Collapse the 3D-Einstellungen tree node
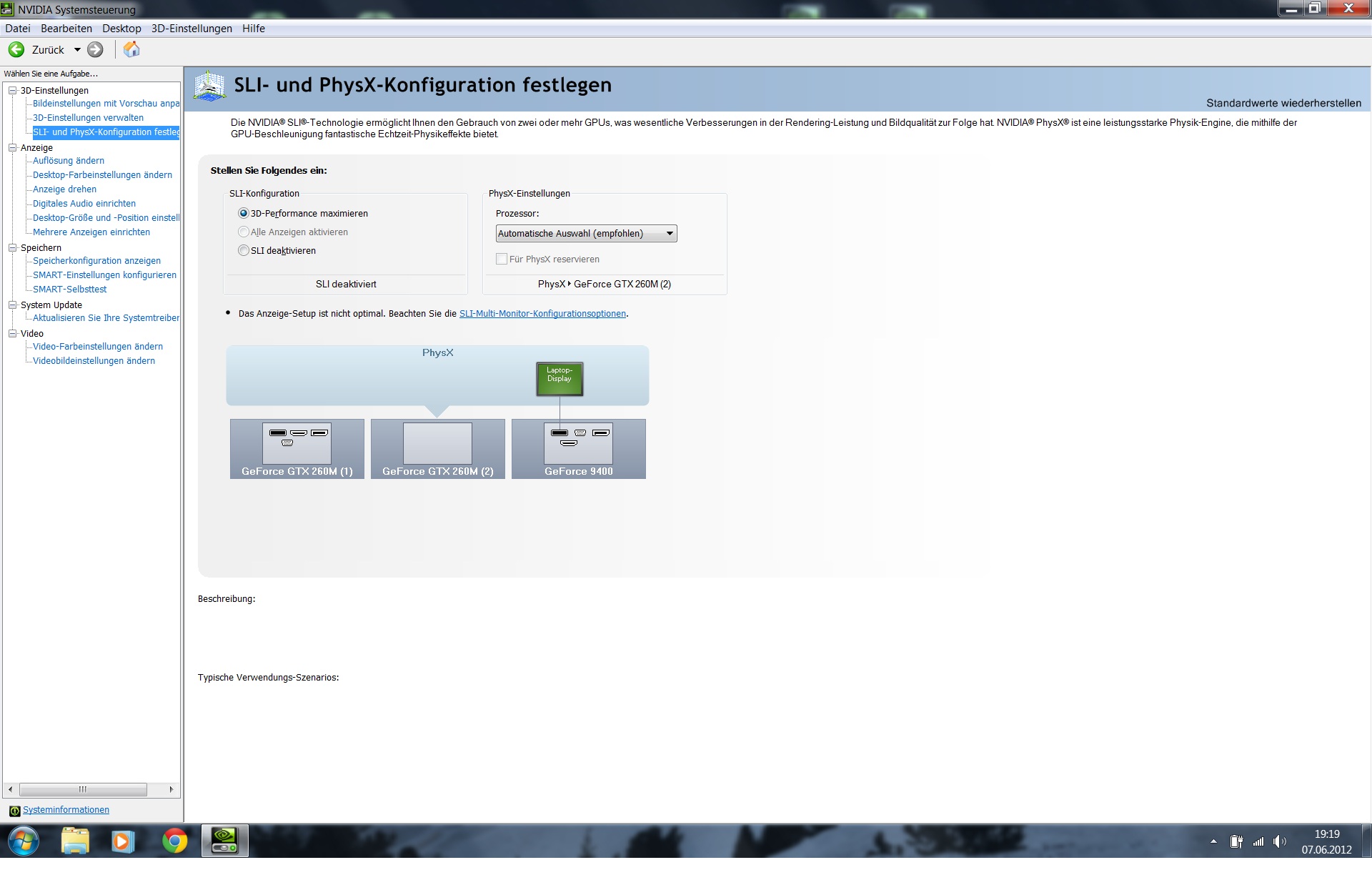Image resolution: width=1372 pixels, height=875 pixels. tap(12, 90)
